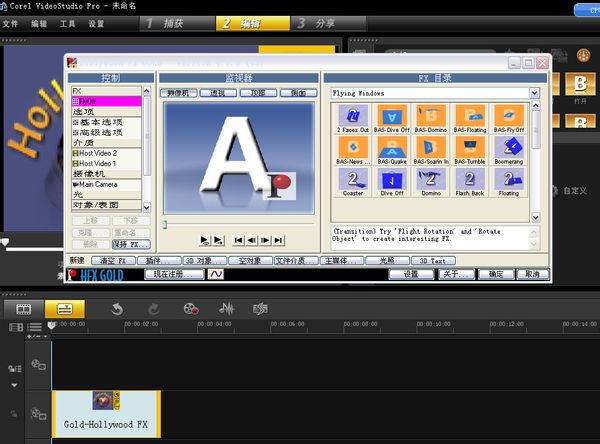Viewport: 600px width, 444px height.
Task: Select the Dive Off effect icon
Action: pyautogui.click(x=392, y=182)
